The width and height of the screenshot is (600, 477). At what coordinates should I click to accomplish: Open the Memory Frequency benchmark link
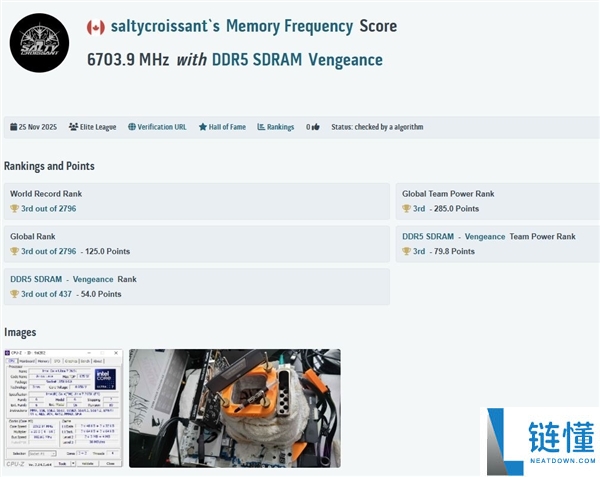click(x=289, y=26)
